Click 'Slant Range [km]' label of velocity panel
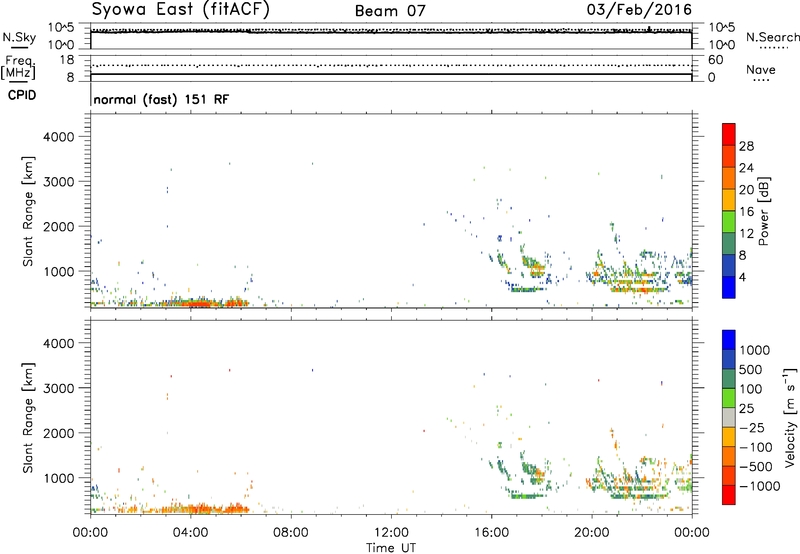This screenshot has height=554, width=800. tap(28, 418)
